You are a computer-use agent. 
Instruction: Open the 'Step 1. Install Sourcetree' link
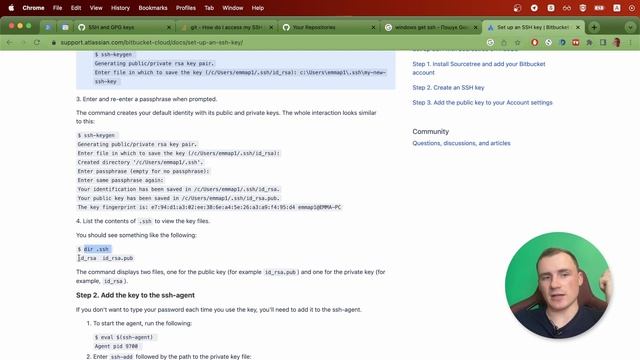pos(479,68)
